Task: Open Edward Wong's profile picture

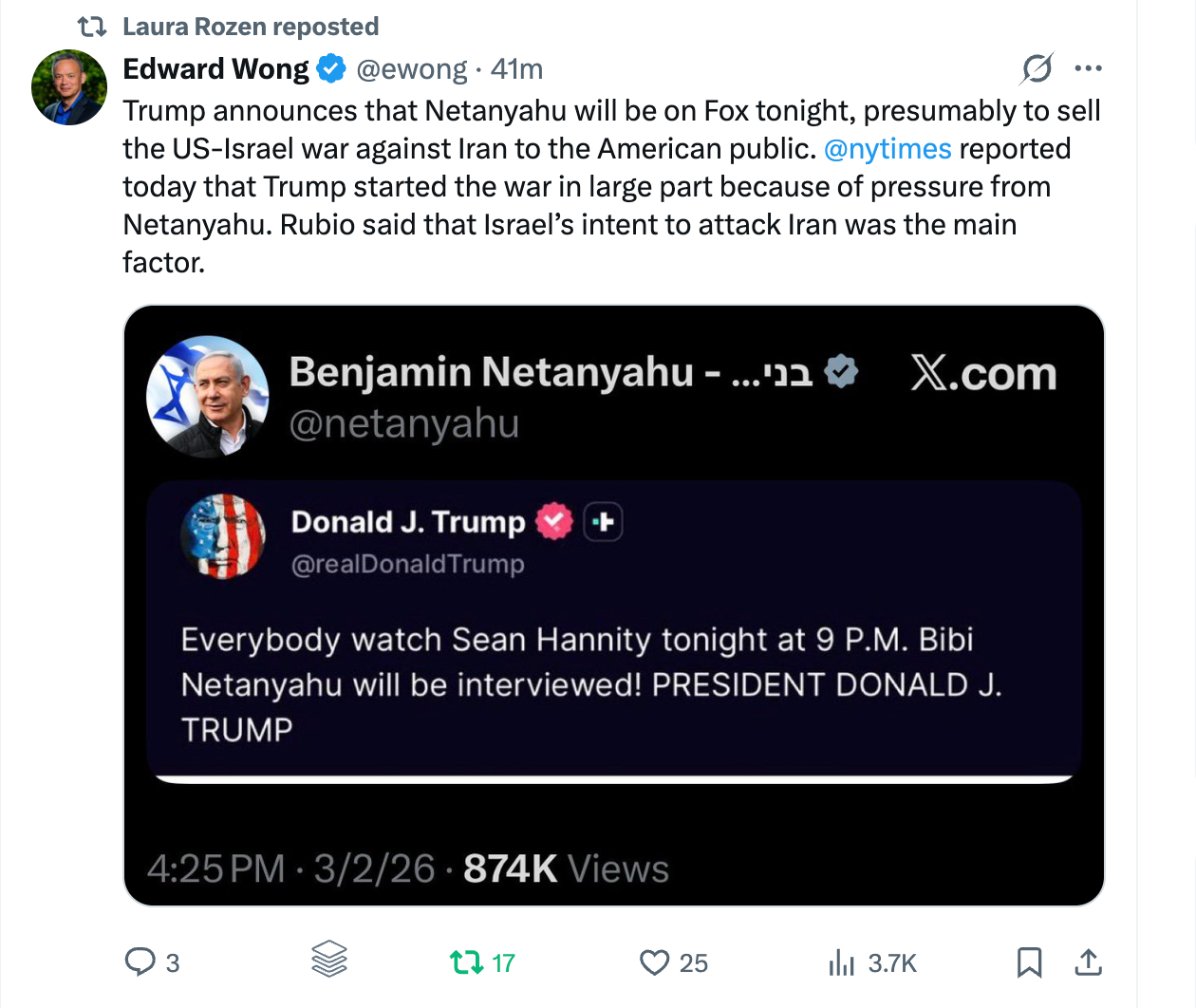Action: (69, 87)
